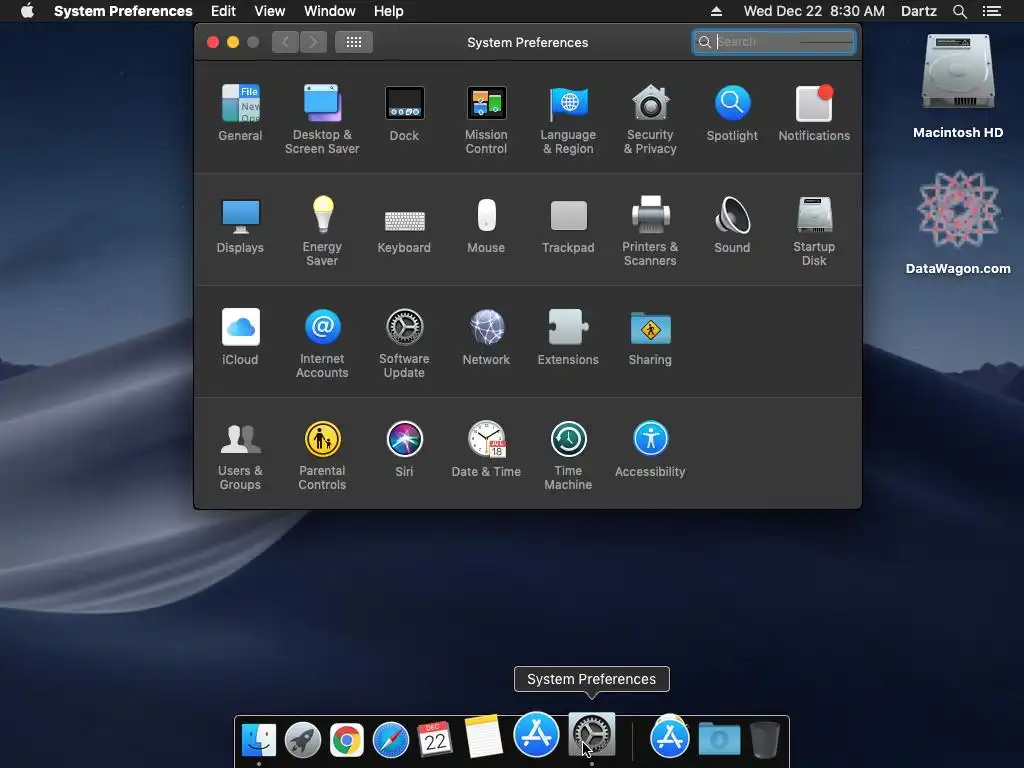Open the Notifications preference pane
This screenshot has width=1024, height=768.
[814, 113]
